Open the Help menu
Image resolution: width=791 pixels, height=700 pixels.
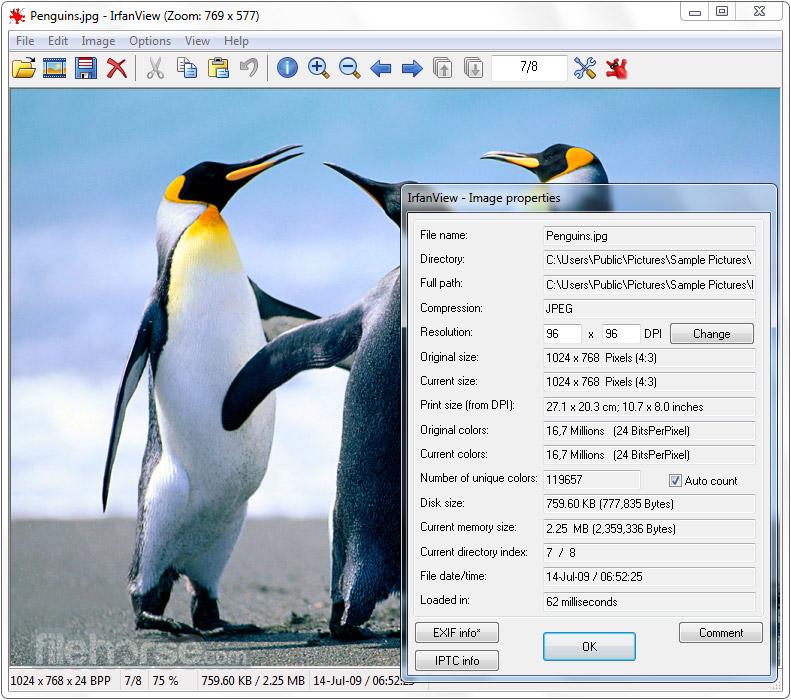pos(236,41)
